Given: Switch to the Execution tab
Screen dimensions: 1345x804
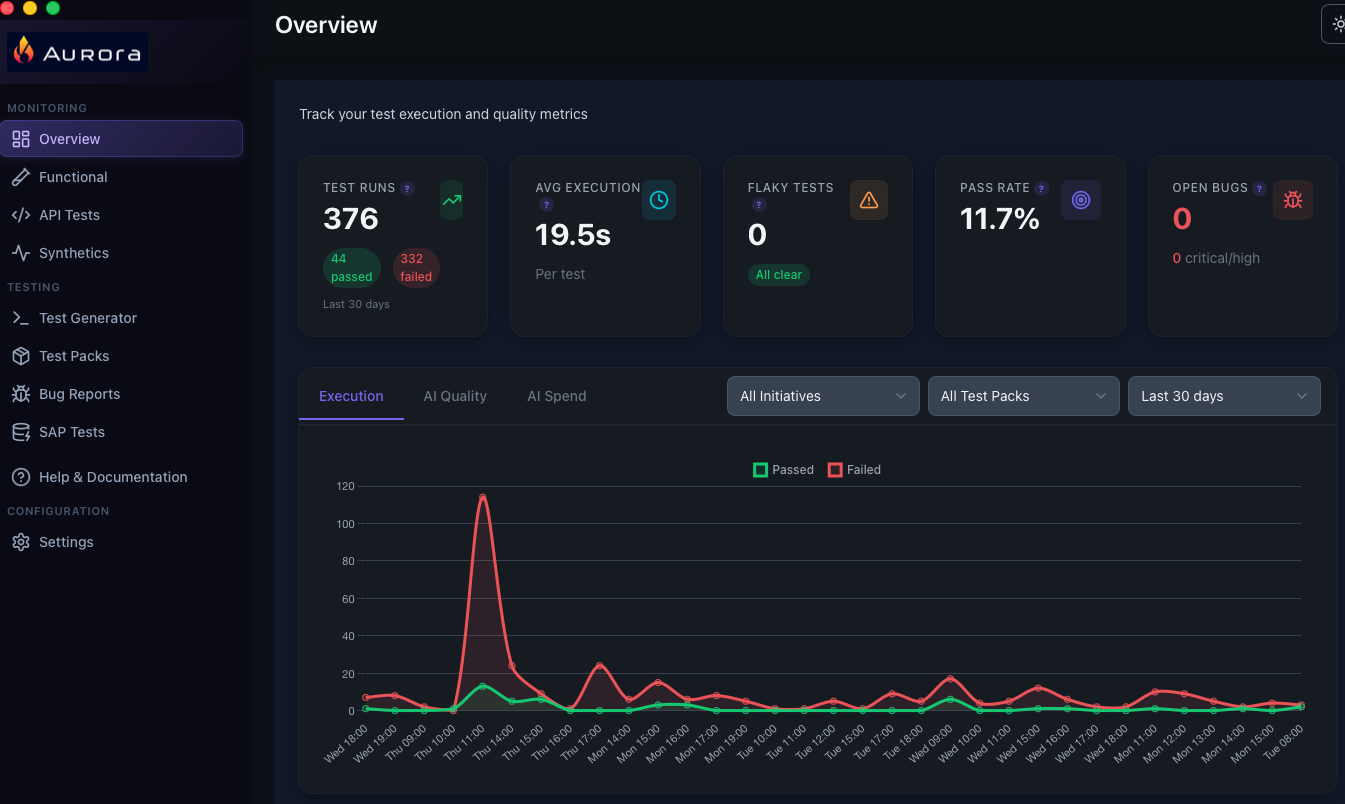Looking at the screenshot, I should point(351,396).
